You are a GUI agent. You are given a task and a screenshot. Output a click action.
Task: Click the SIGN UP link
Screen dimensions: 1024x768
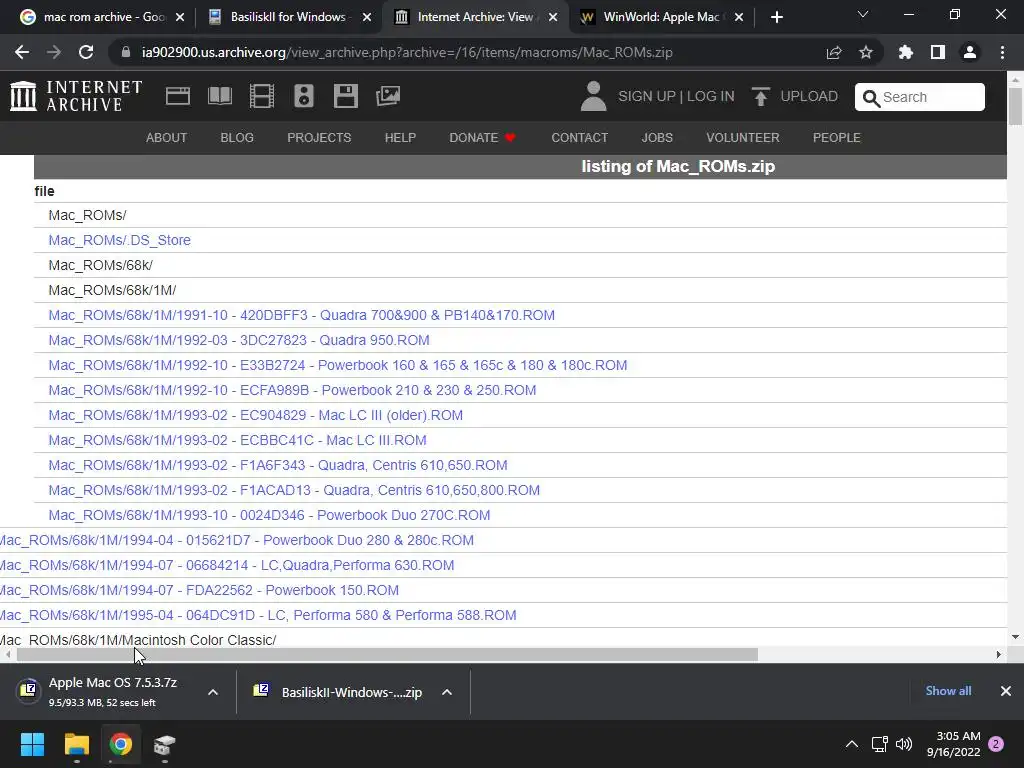(647, 97)
